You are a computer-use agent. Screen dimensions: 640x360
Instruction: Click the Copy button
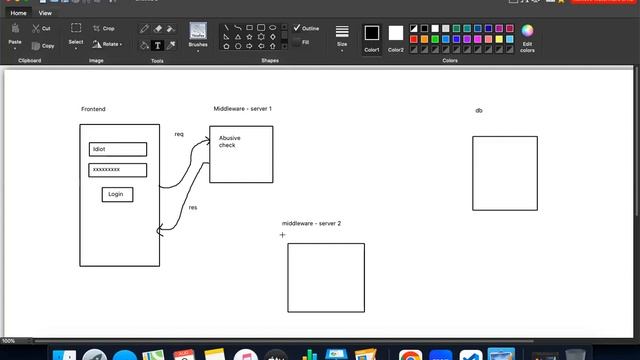tap(43, 46)
